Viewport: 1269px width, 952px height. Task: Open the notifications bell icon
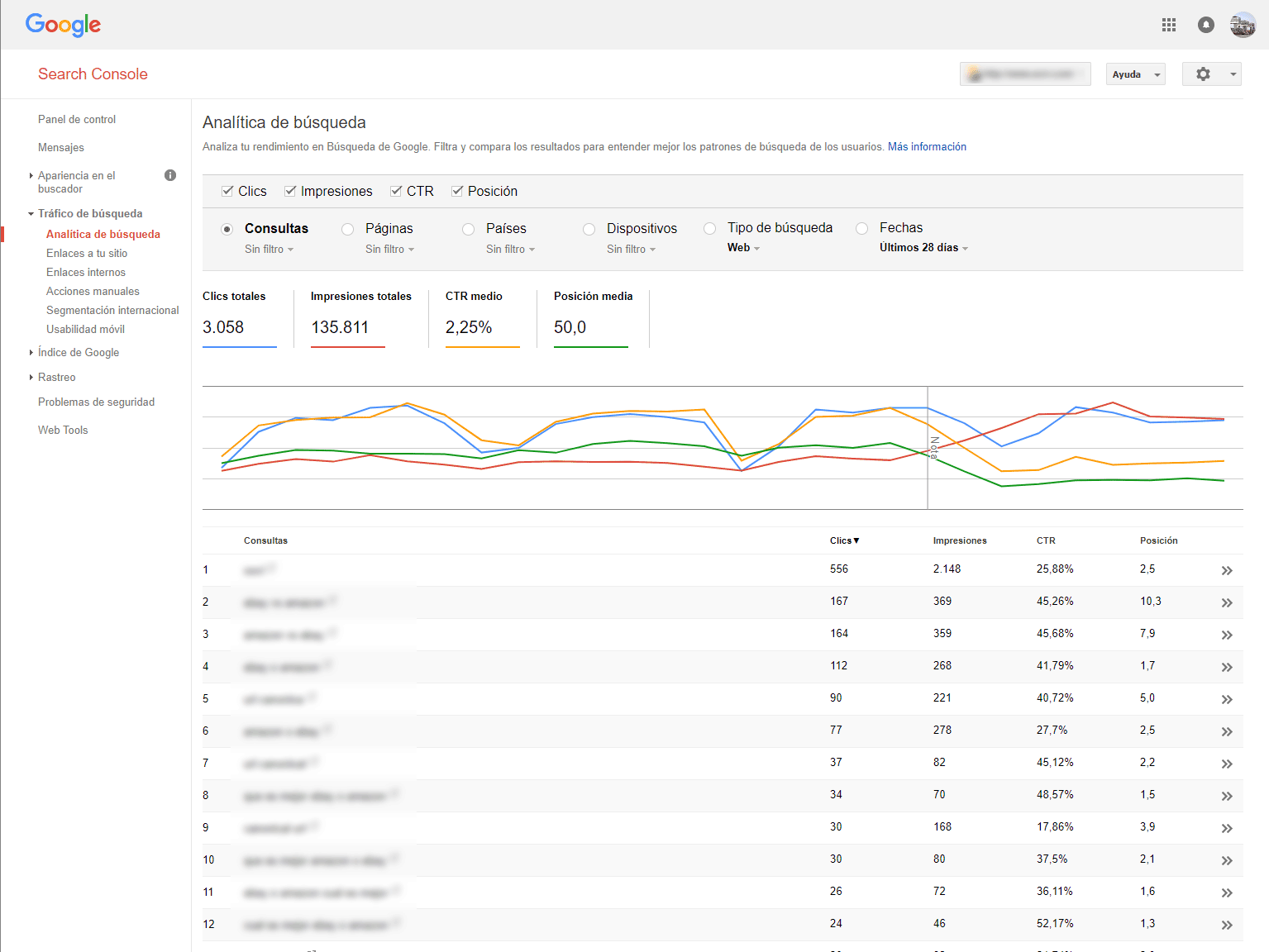(x=1205, y=25)
